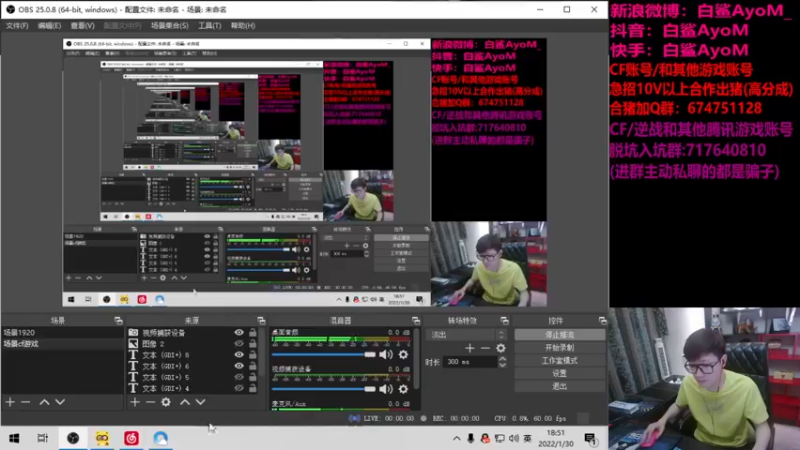Viewport: 800px width, 450px height.
Task: Open the 编辑(E) menu
Action: [49, 26]
